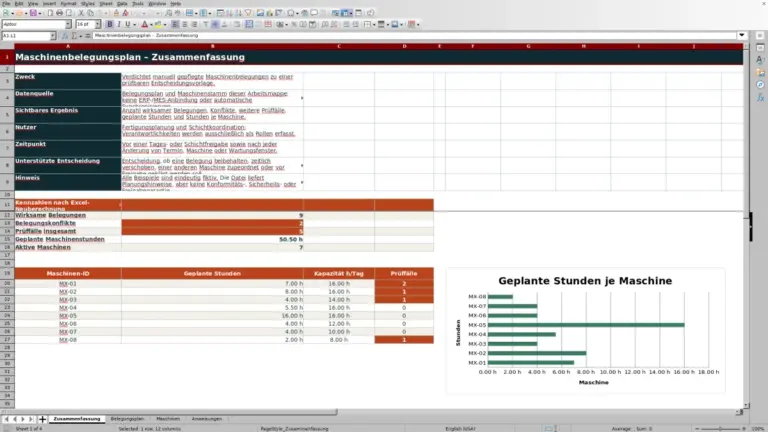
Task: Toggle Wrap Text button
Action: coord(237,24)
